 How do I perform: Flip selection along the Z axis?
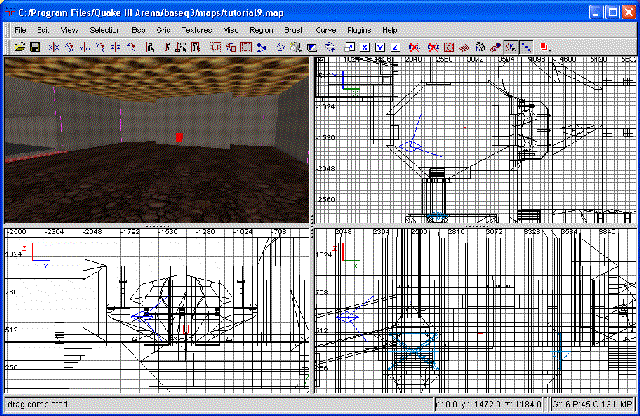pos(116,47)
